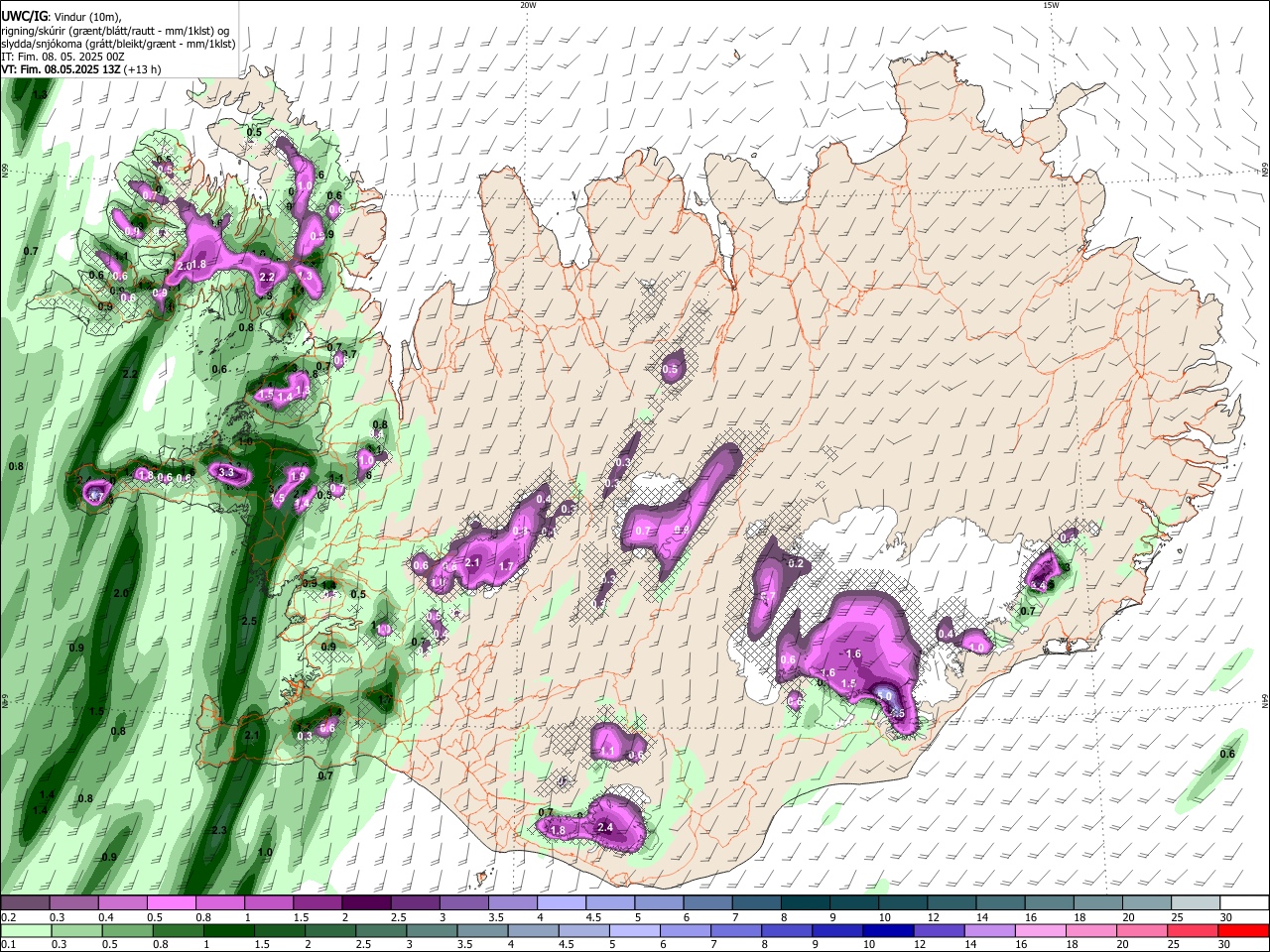The height and width of the screenshot is (952, 1270).
Task: Select the white swatch ending the snow legend
Action: point(1243,903)
